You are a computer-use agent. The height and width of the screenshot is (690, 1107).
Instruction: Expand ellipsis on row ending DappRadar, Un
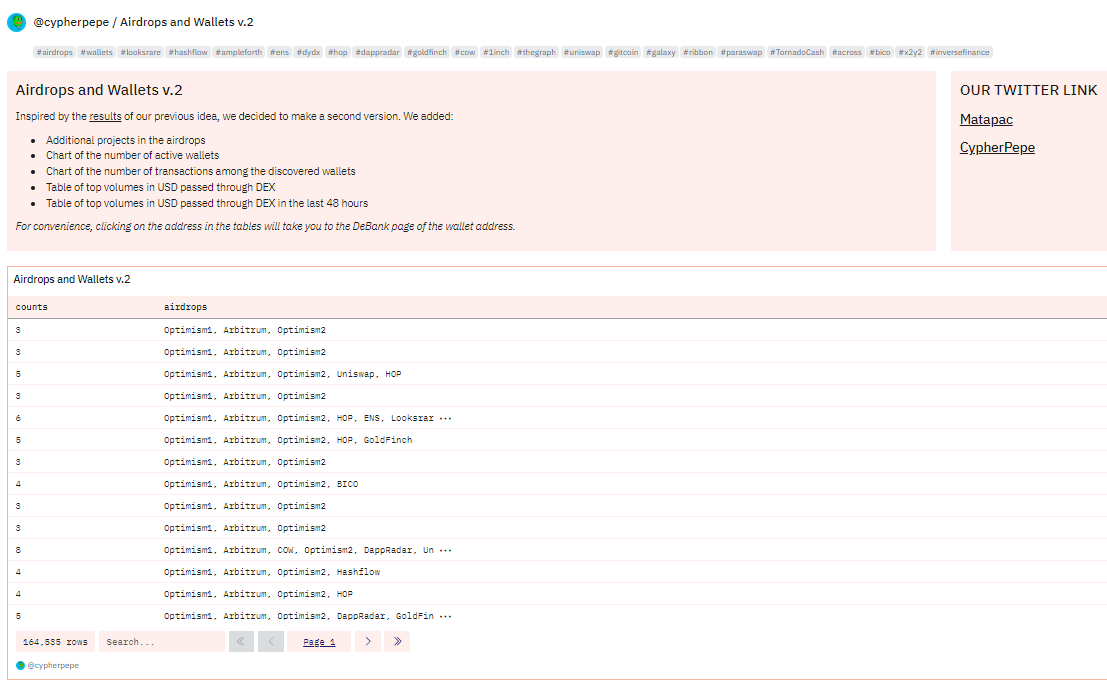[x=446, y=550]
